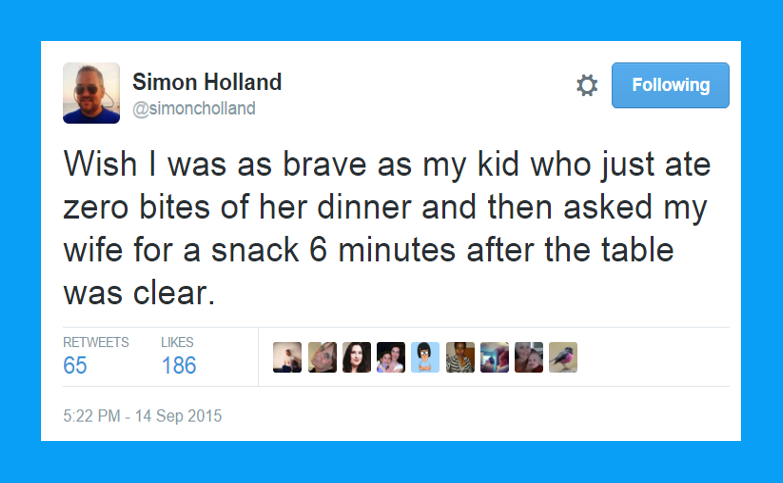Click the tweet text about the brave kid
783x483 pixels.
(387, 228)
